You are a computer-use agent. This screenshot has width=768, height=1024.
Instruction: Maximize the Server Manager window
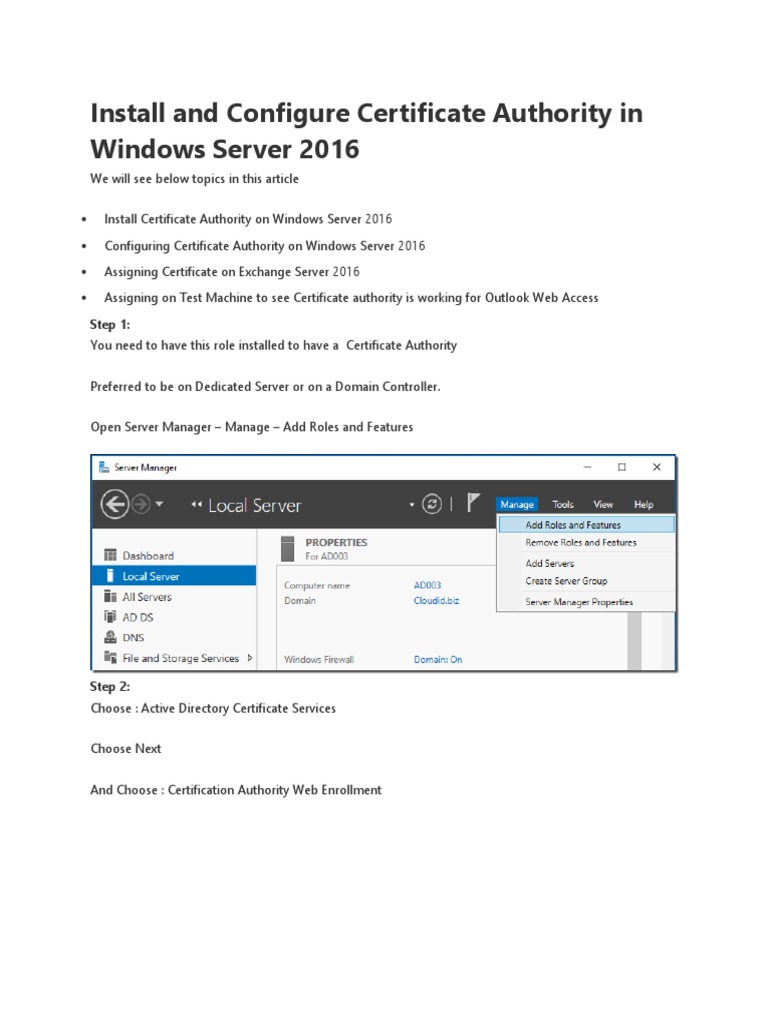(622, 467)
